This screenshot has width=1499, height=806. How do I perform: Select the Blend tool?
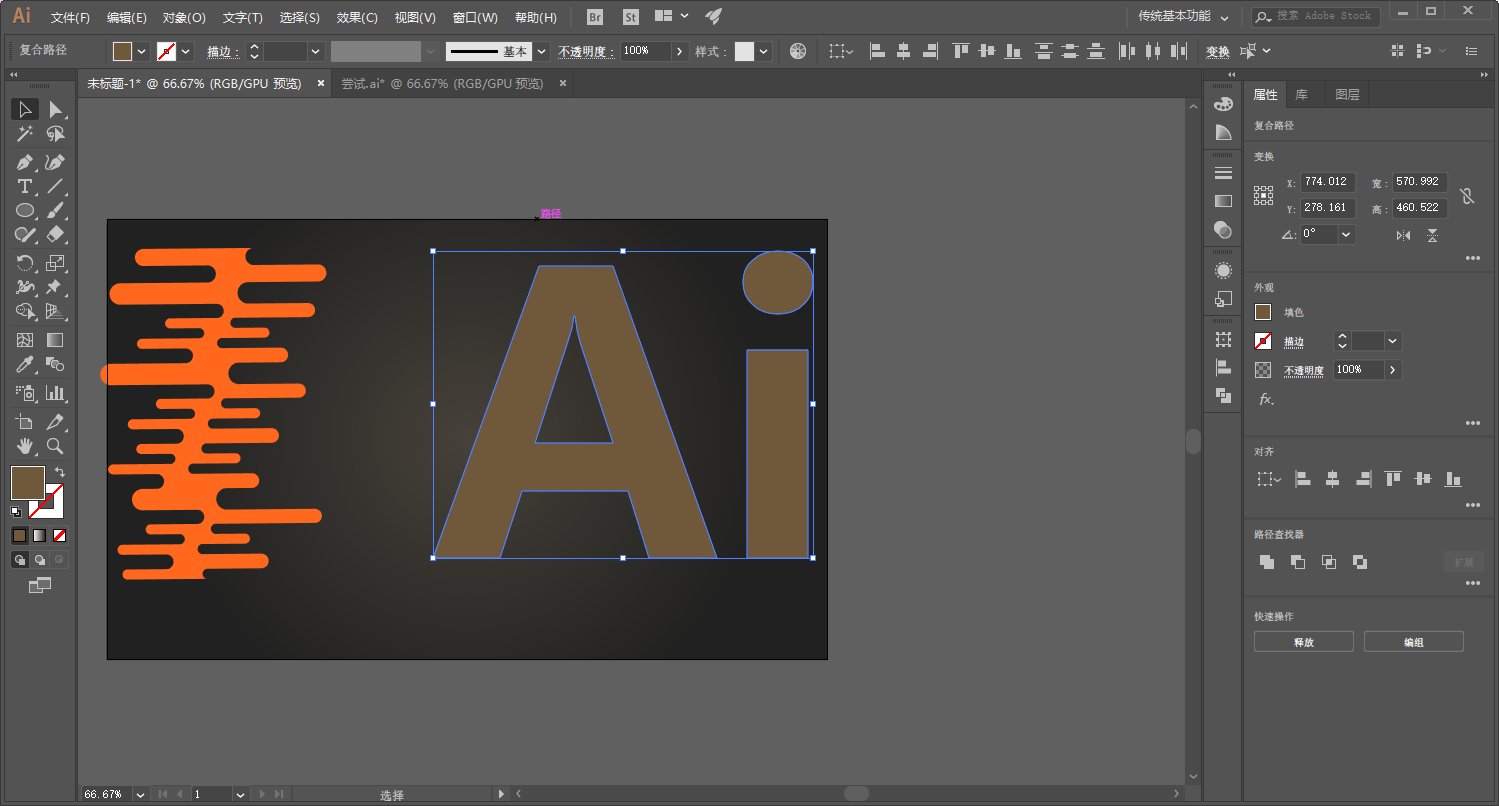point(55,364)
